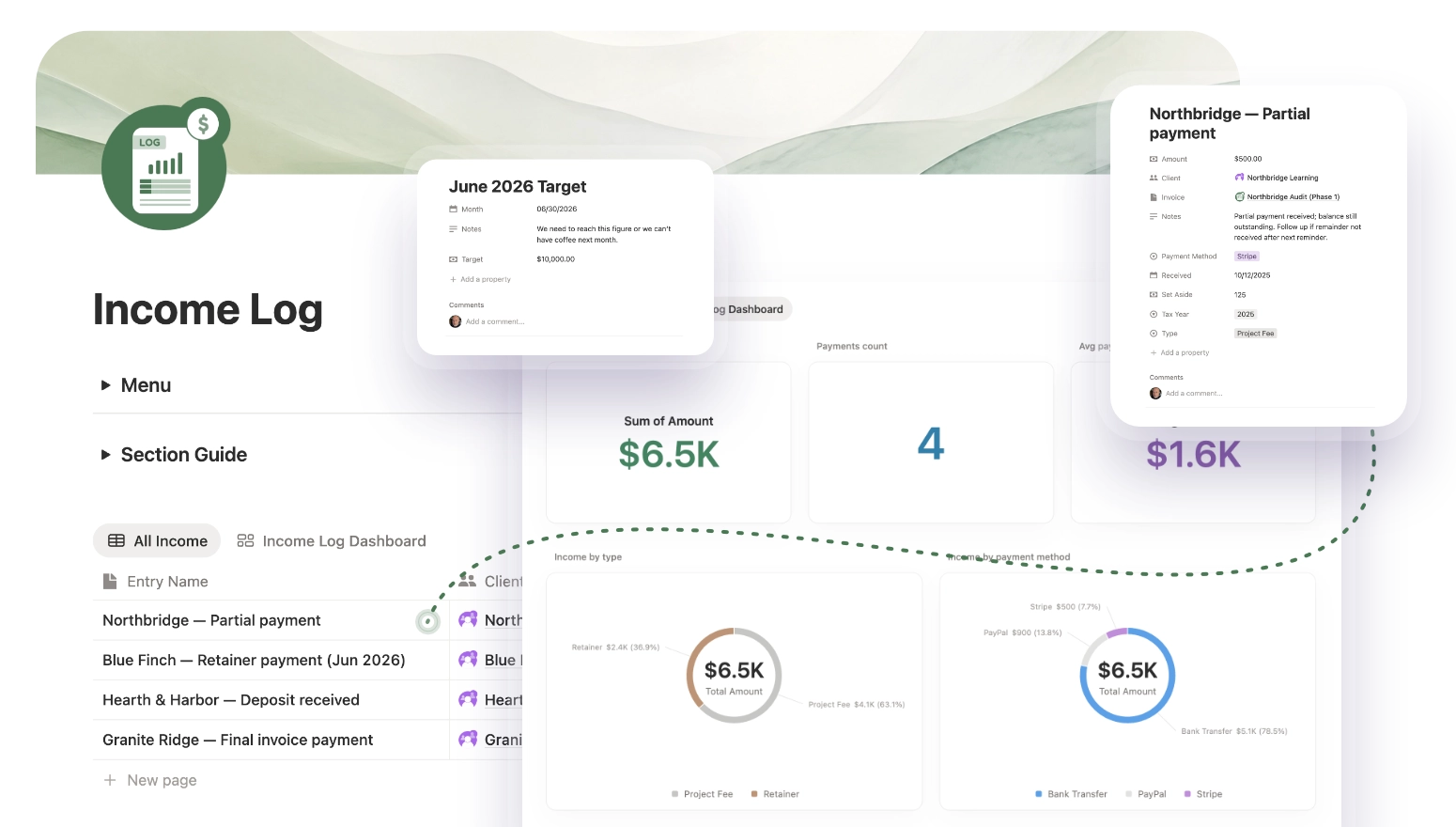The image size is (1456, 827).
Task: Click the Target property icon in June card
Action: pos(453,259)
